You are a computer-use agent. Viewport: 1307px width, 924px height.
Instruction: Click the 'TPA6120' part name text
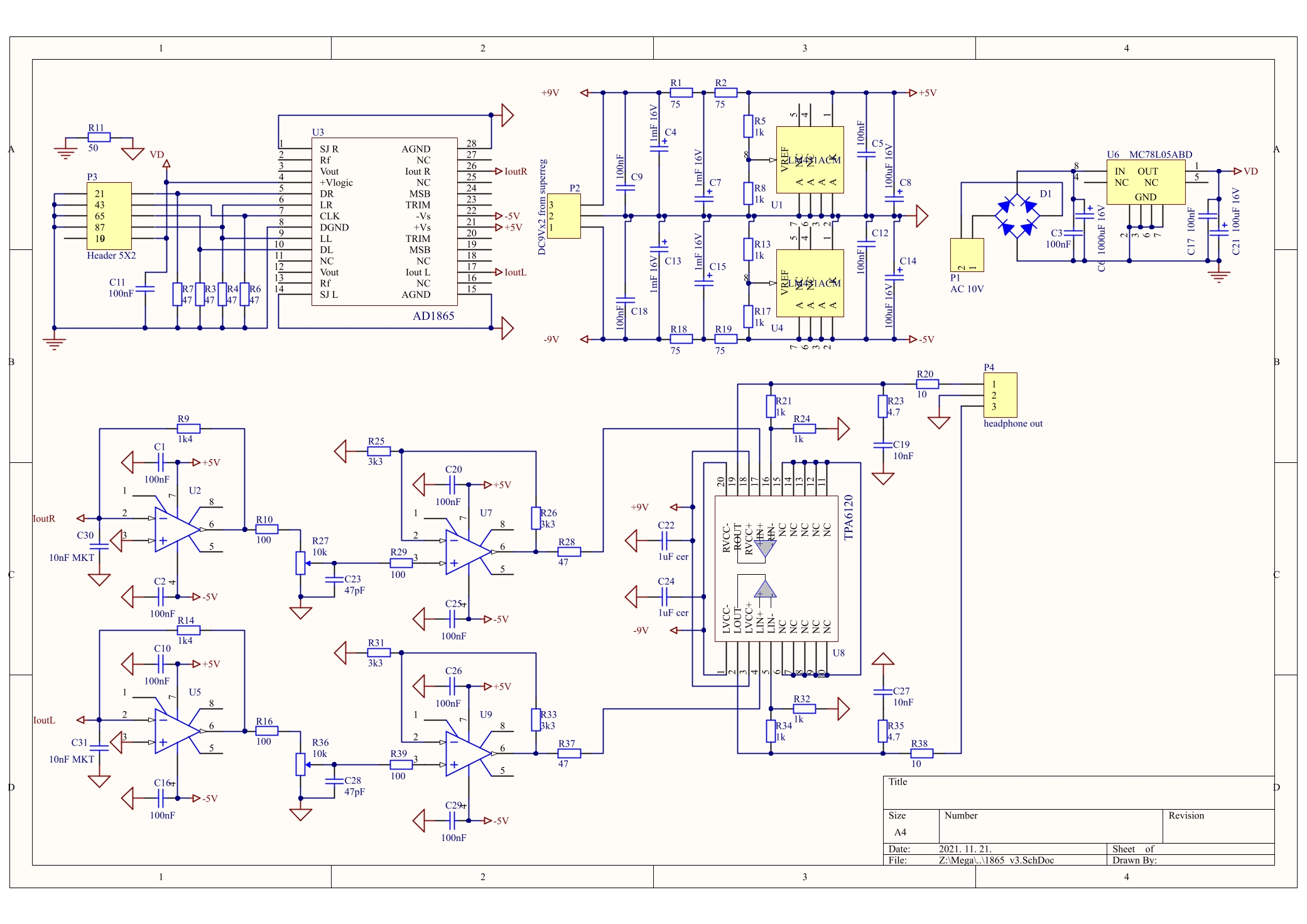coord(849,518)
